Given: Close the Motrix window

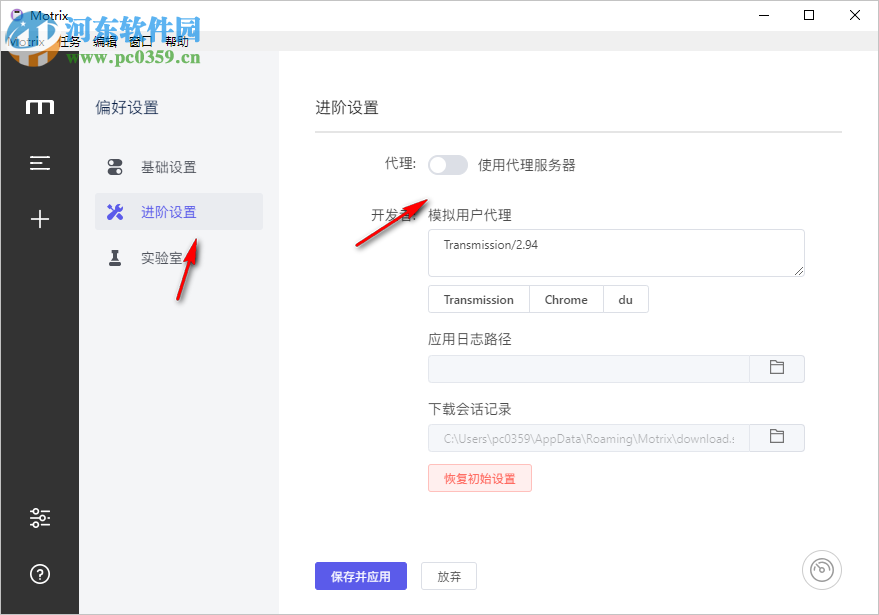Looking at the screenshot, I should point(854,15).
